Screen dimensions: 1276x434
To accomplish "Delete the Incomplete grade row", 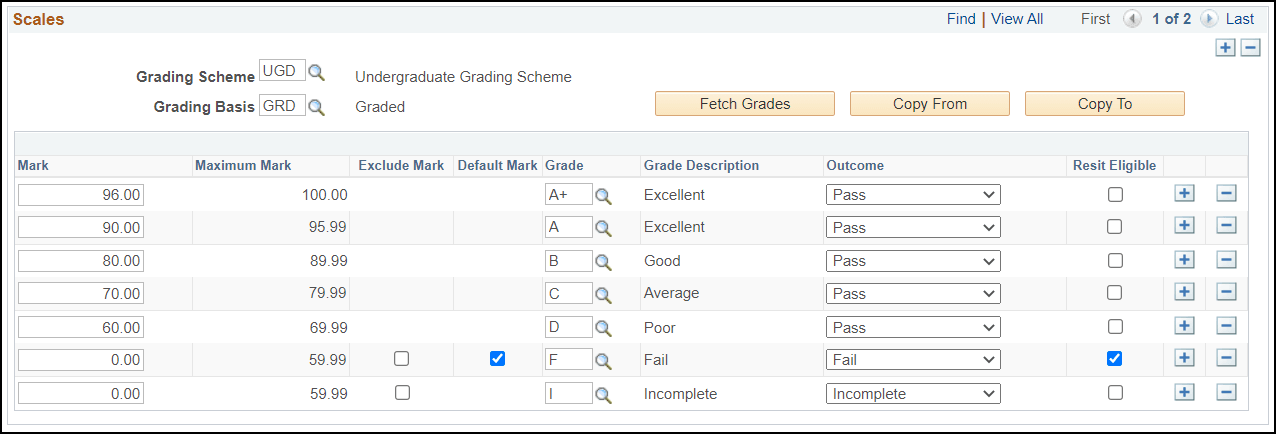I will (1227, 393).
